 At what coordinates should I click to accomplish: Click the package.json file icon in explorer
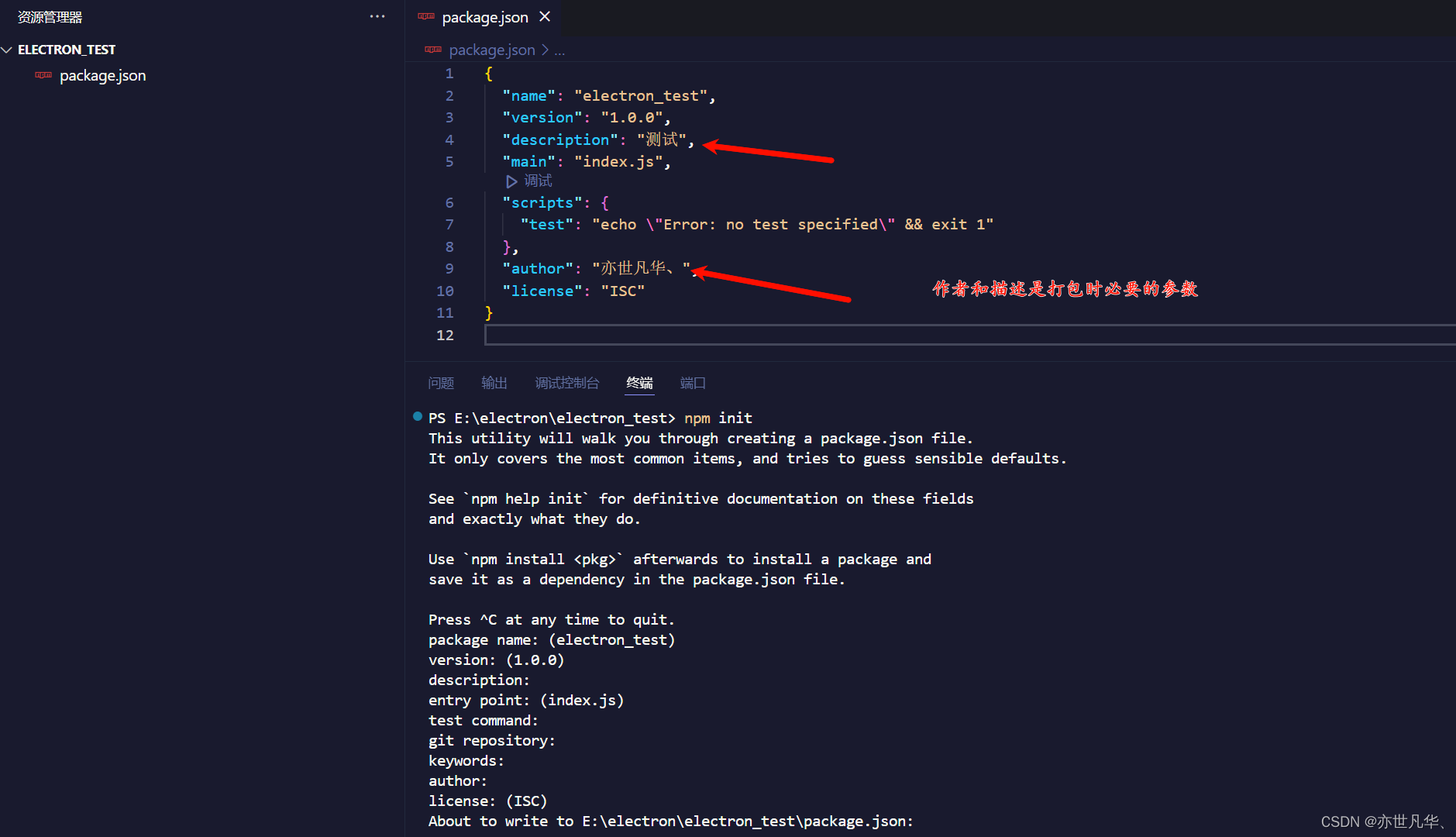coord(43,75)
